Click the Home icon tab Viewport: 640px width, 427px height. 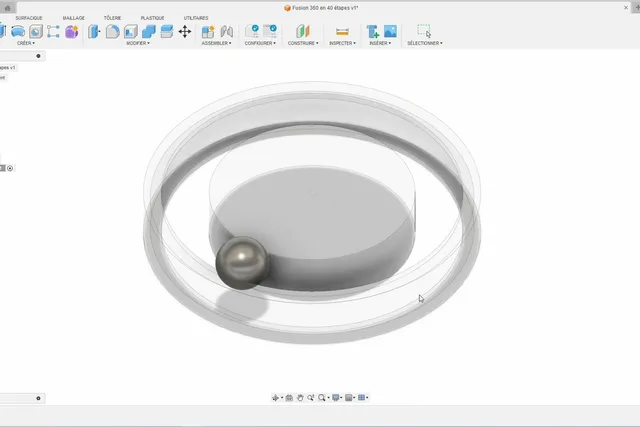(x=8, y=8)
